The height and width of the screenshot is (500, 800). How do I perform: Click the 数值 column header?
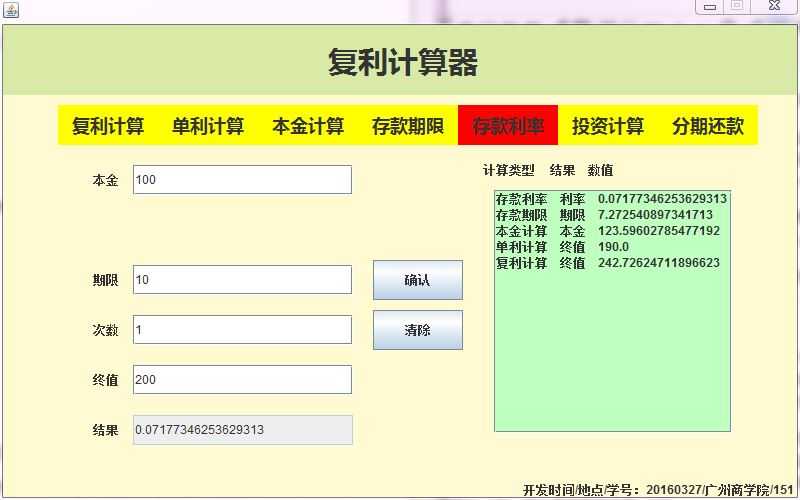point(600,170)
